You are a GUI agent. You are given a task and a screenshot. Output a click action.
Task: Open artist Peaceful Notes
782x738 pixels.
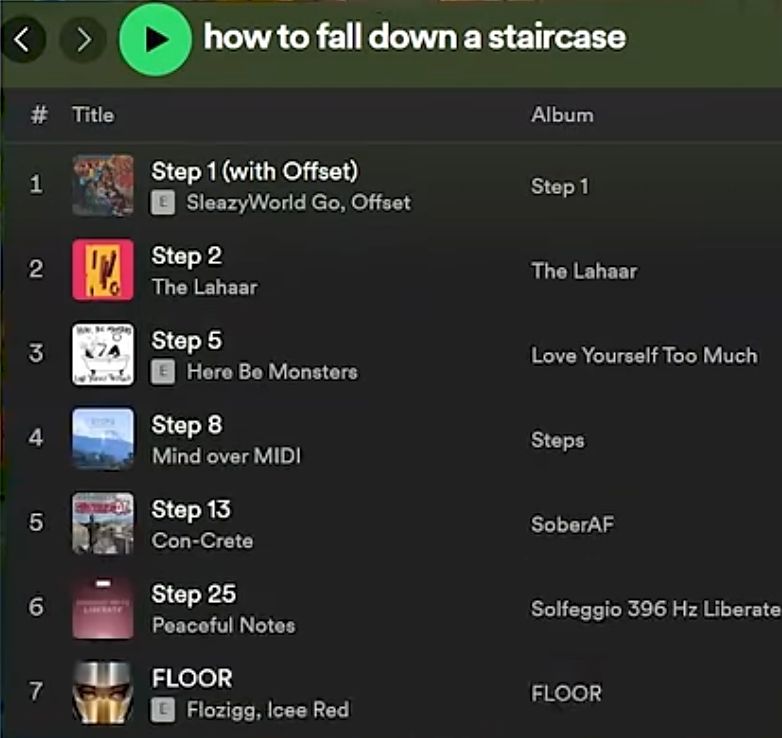pos(223,625)
